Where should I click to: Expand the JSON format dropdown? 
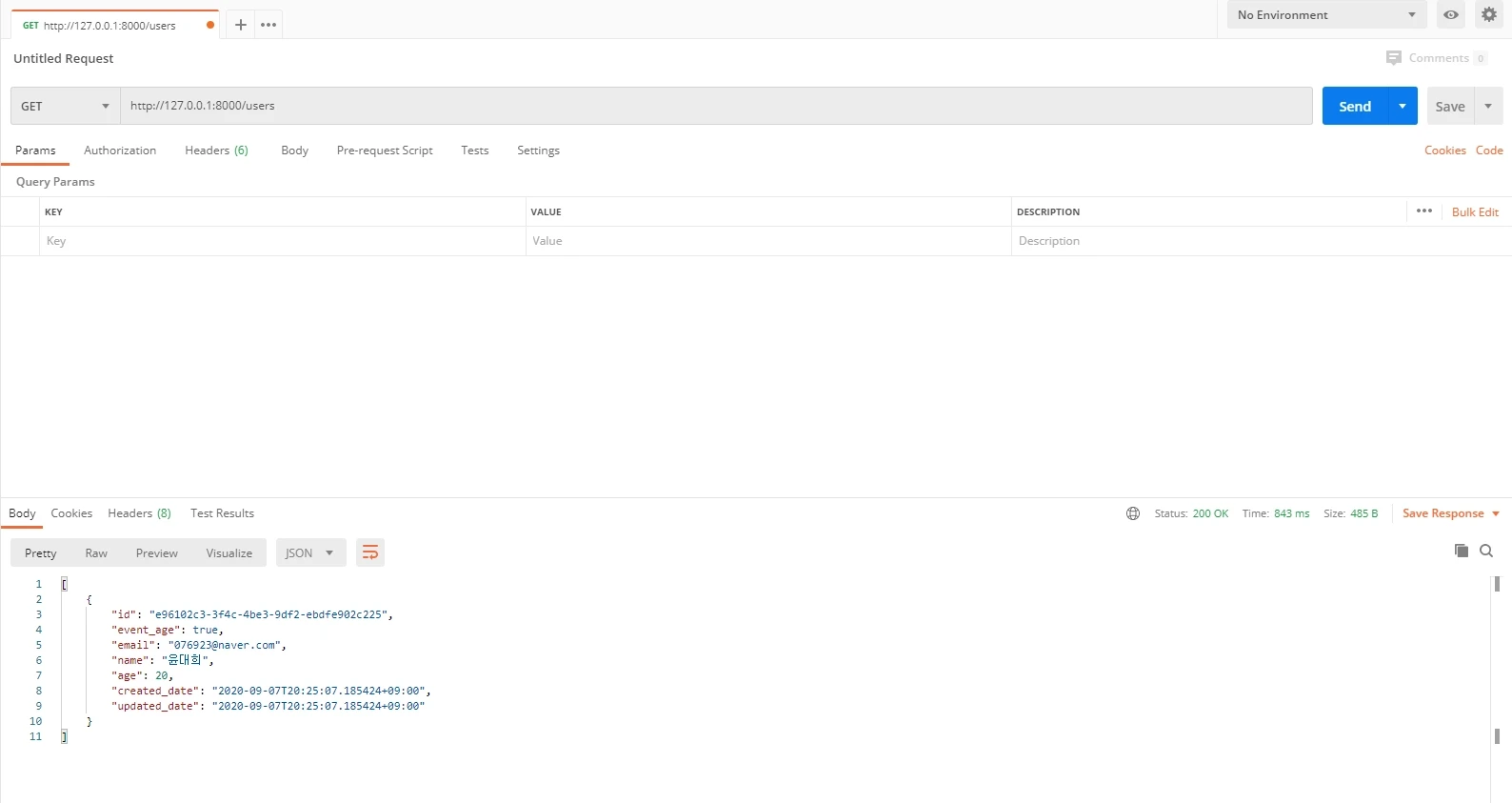point(308,552)
